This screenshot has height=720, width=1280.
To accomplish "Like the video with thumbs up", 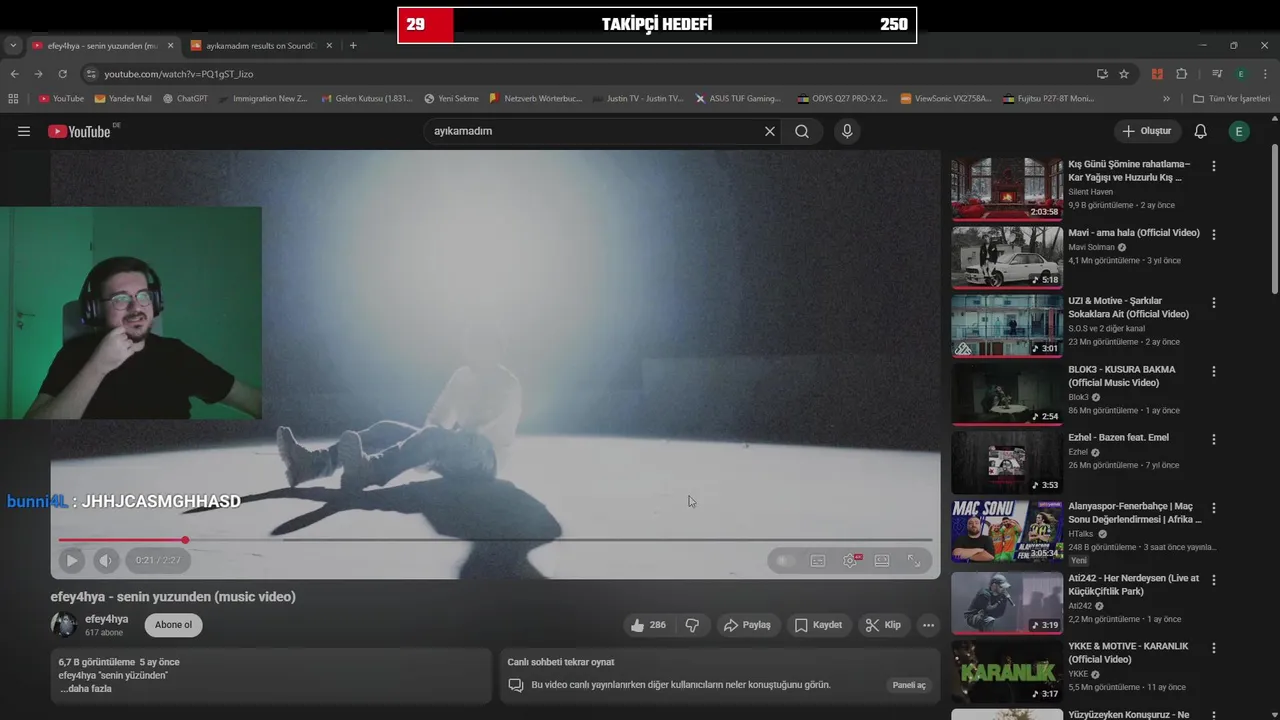I will click(647, 625).
